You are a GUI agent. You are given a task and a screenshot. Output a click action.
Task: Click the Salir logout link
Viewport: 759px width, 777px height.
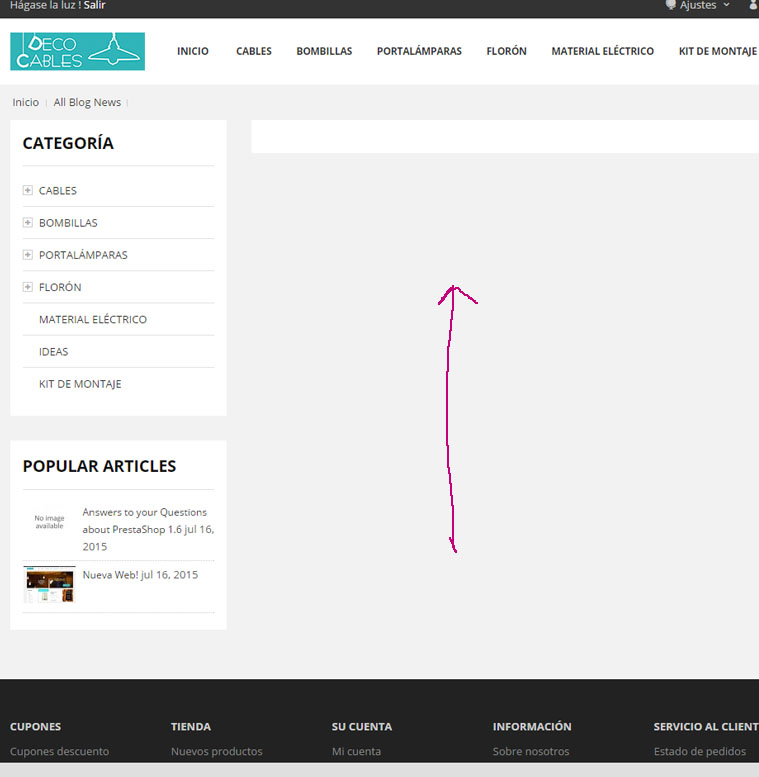[x=94, y=5]
